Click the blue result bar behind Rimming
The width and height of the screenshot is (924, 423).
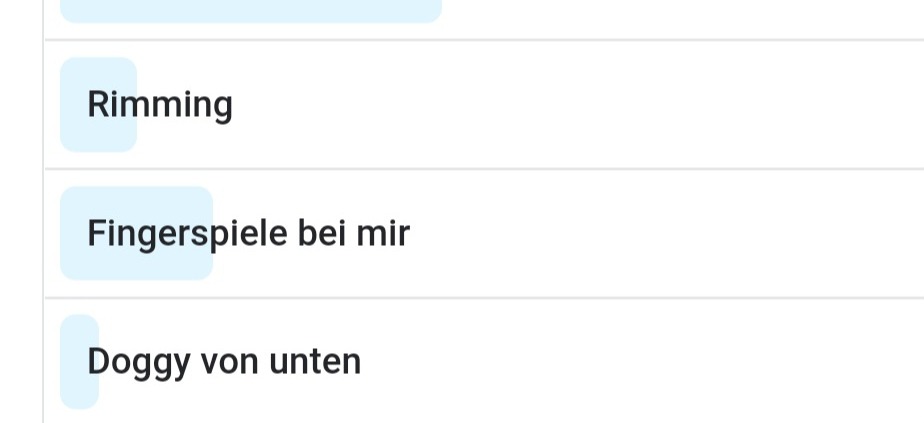(x=98, y=105)
